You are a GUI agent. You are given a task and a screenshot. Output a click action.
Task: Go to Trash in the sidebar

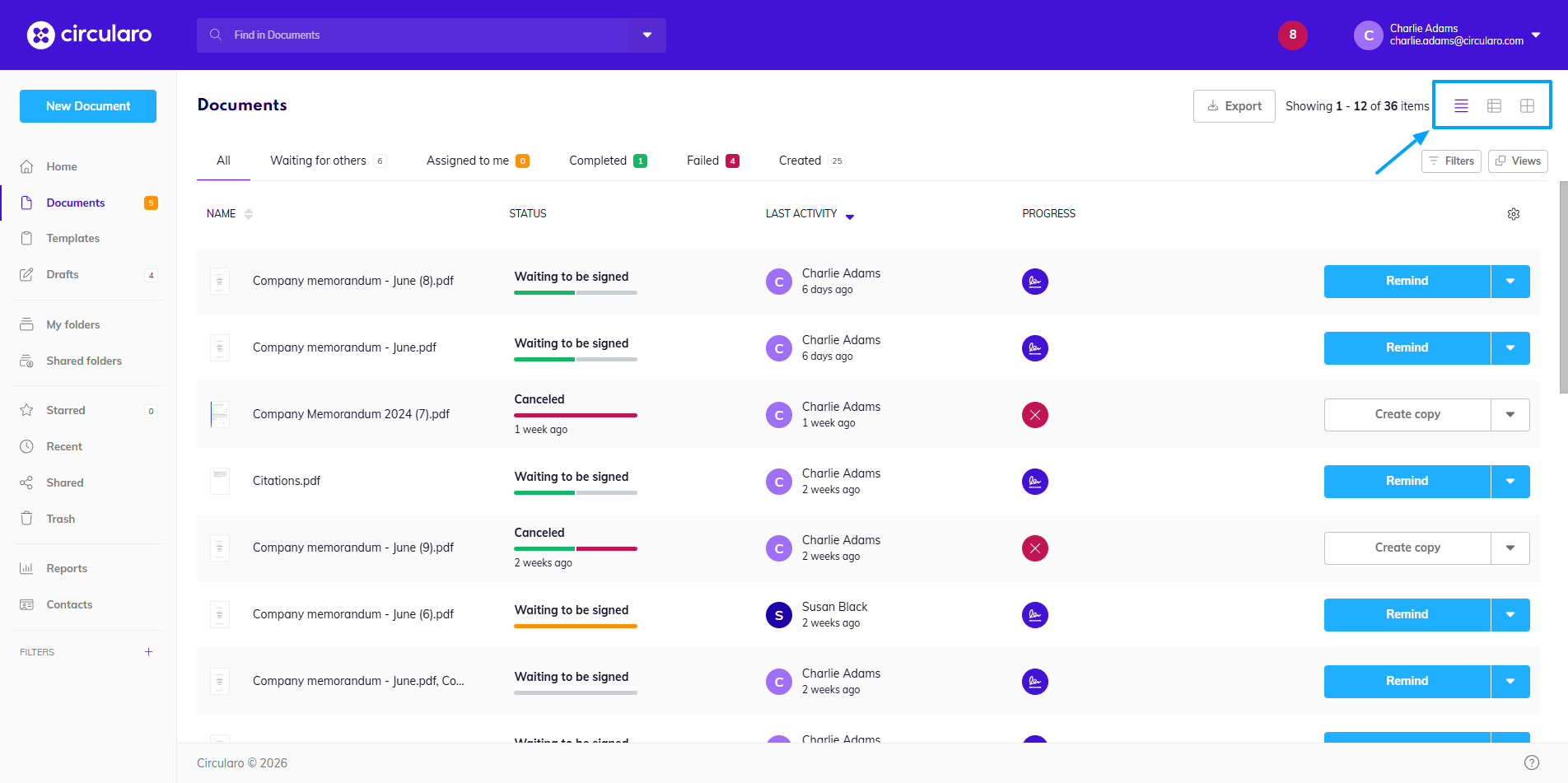pos(60,519)
